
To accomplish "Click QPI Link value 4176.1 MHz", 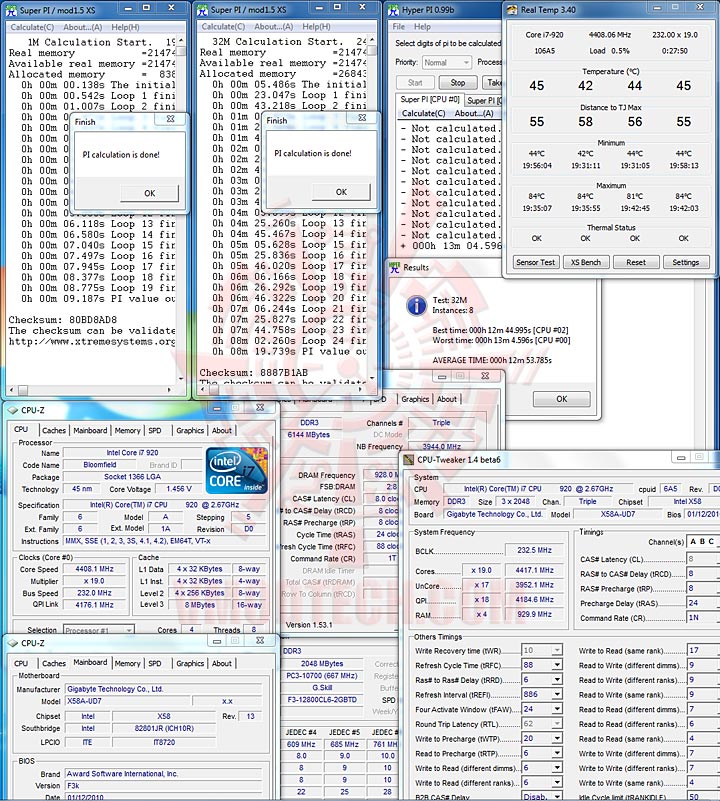I will point(94,604).
